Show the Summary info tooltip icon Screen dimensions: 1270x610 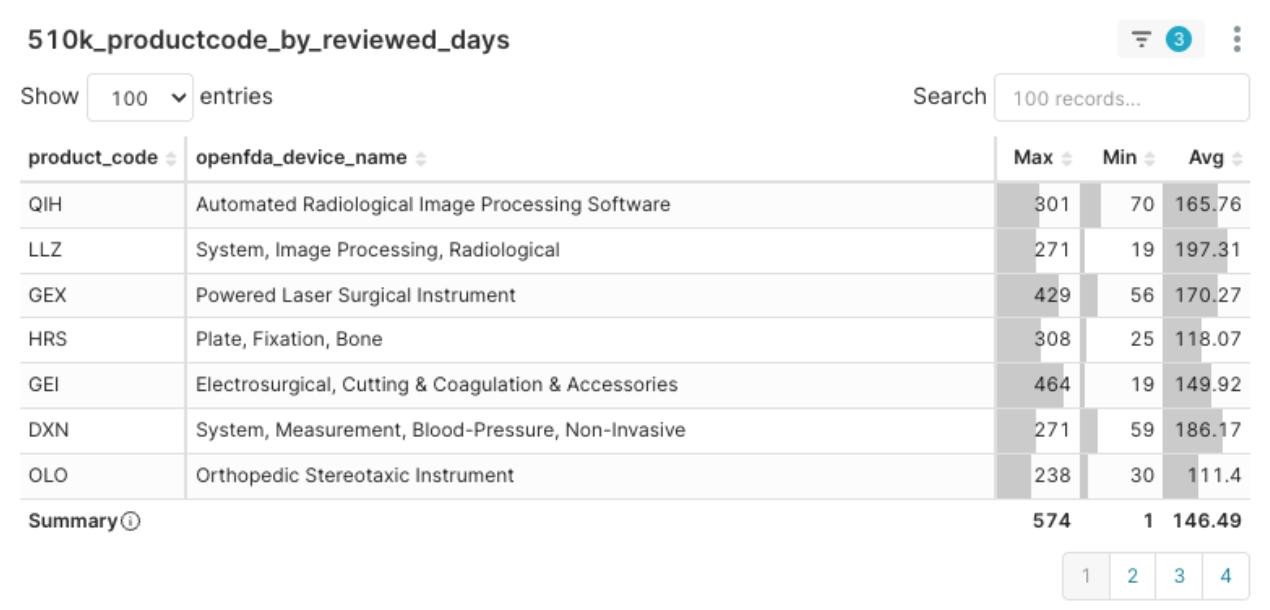coord(130,521)
